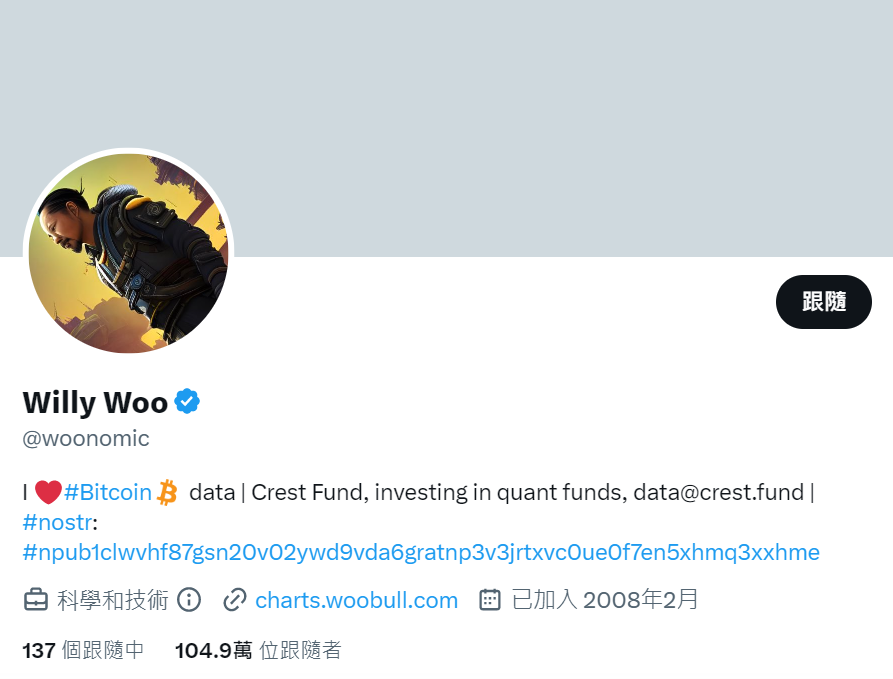Click the chain link icon
Screen dimensions: 893x679
coord(235,600)
